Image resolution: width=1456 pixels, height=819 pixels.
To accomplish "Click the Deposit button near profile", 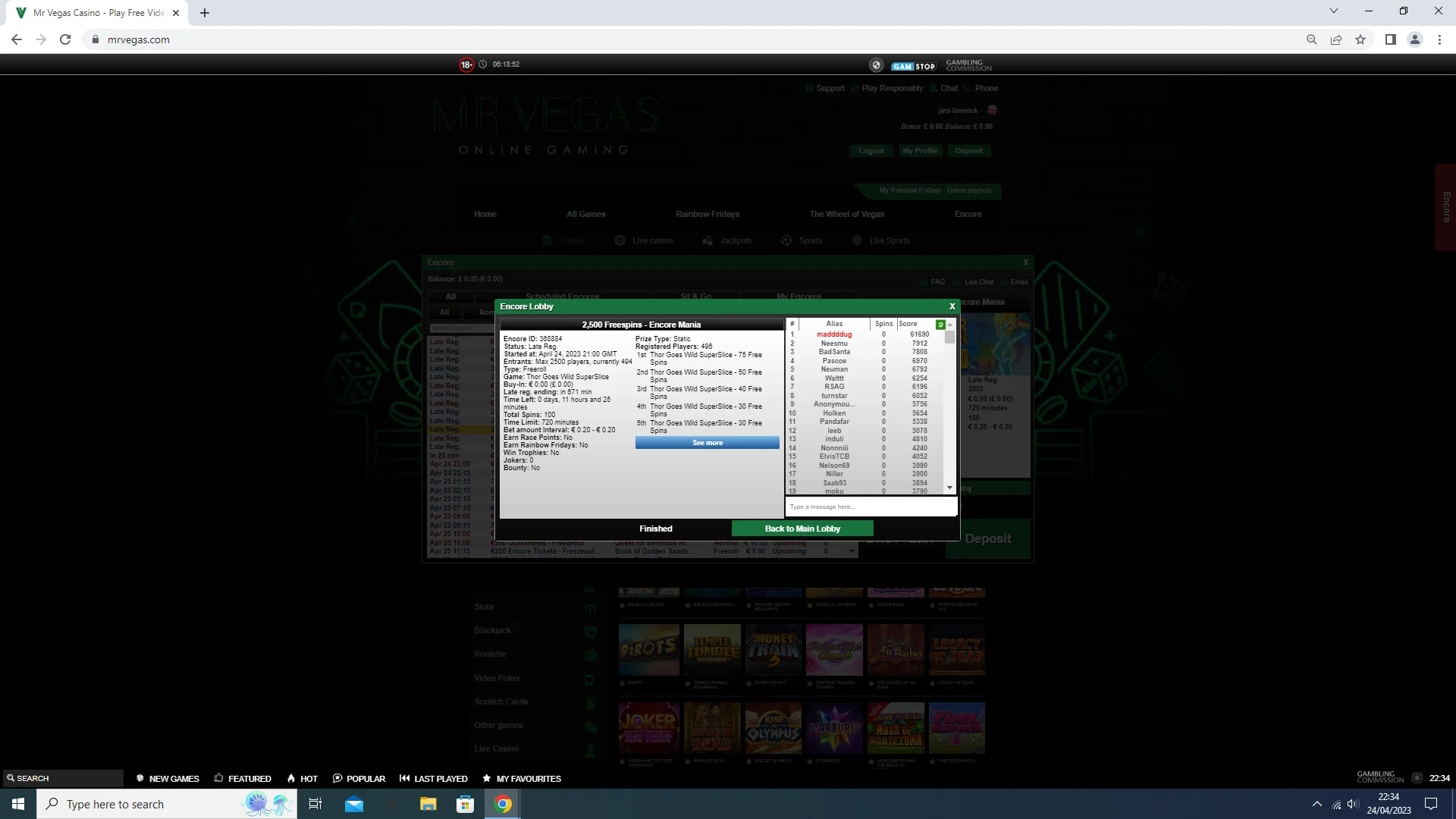I will [968, 151].
